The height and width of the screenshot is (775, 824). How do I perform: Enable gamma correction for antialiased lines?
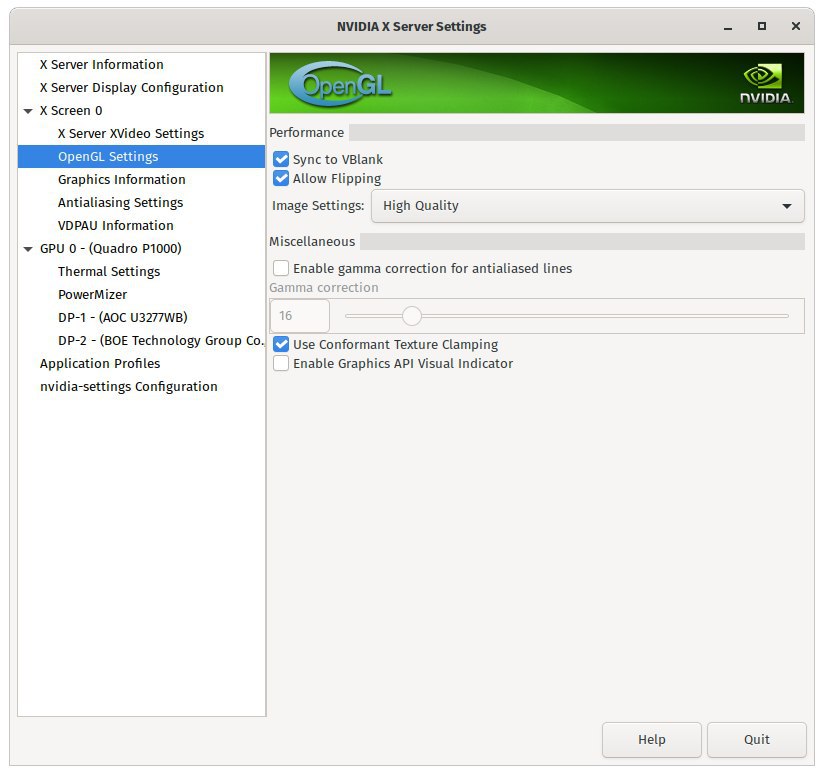[x=281, y=268]
